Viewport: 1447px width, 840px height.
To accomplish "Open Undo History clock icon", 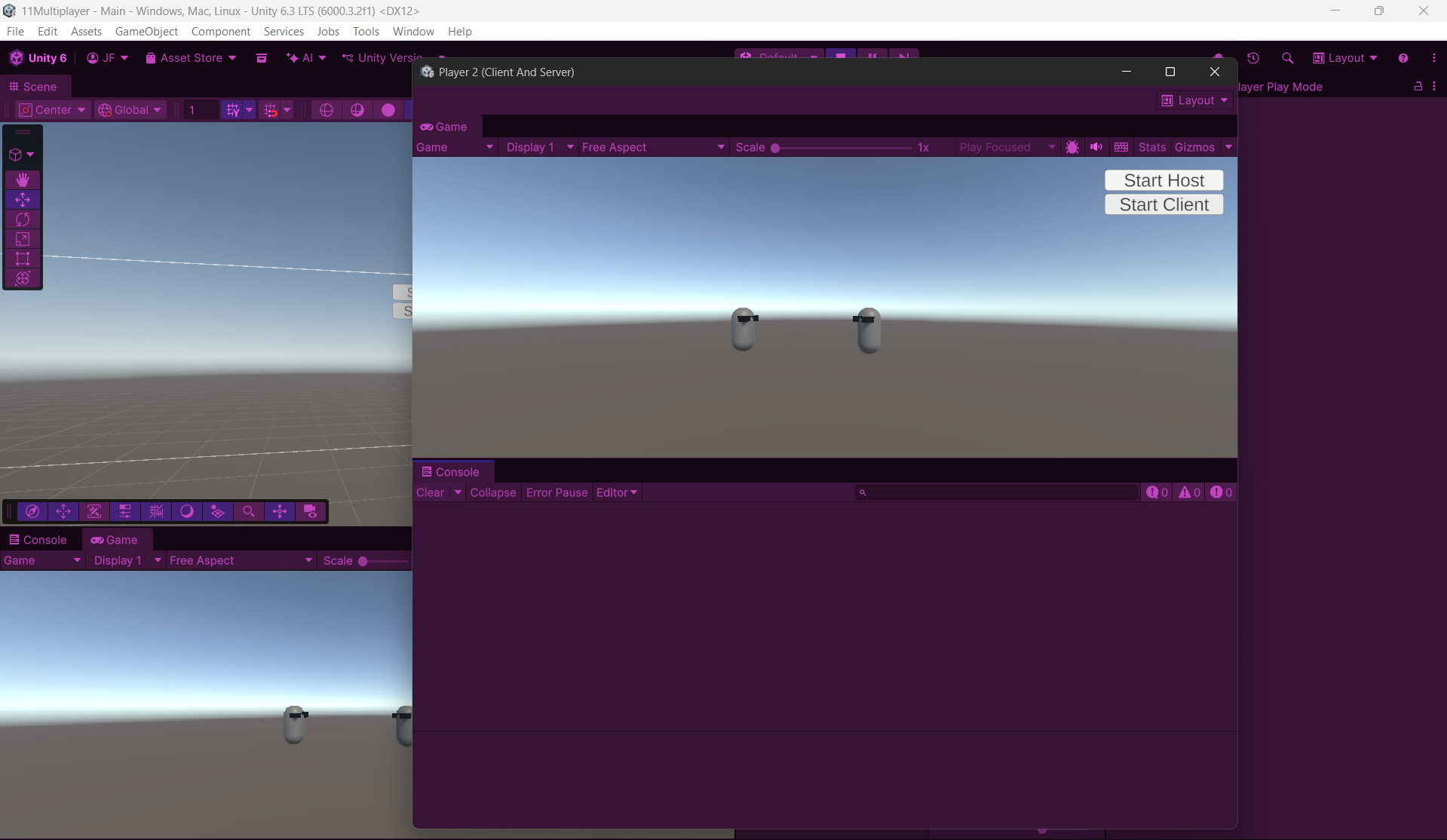I will 1253,58.
